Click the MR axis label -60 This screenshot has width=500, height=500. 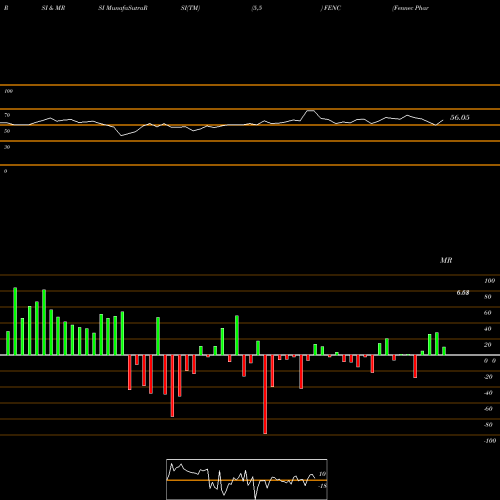coord(488,409)
